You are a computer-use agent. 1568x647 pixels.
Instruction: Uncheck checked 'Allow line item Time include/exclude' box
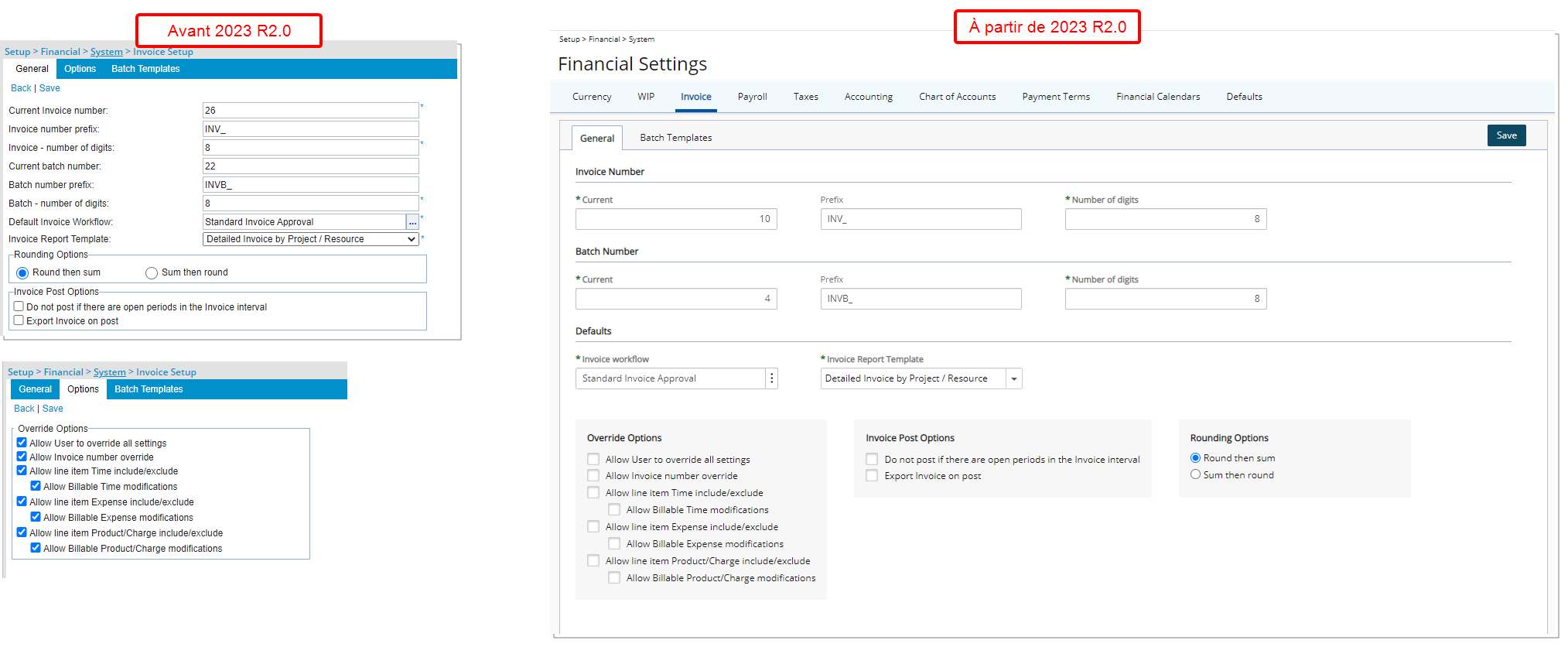(22, 471)
